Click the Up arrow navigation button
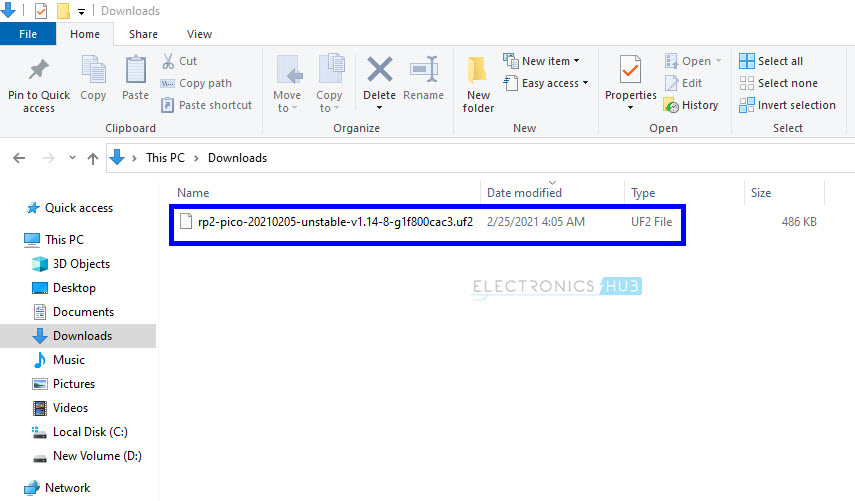 tap(92, 158)
